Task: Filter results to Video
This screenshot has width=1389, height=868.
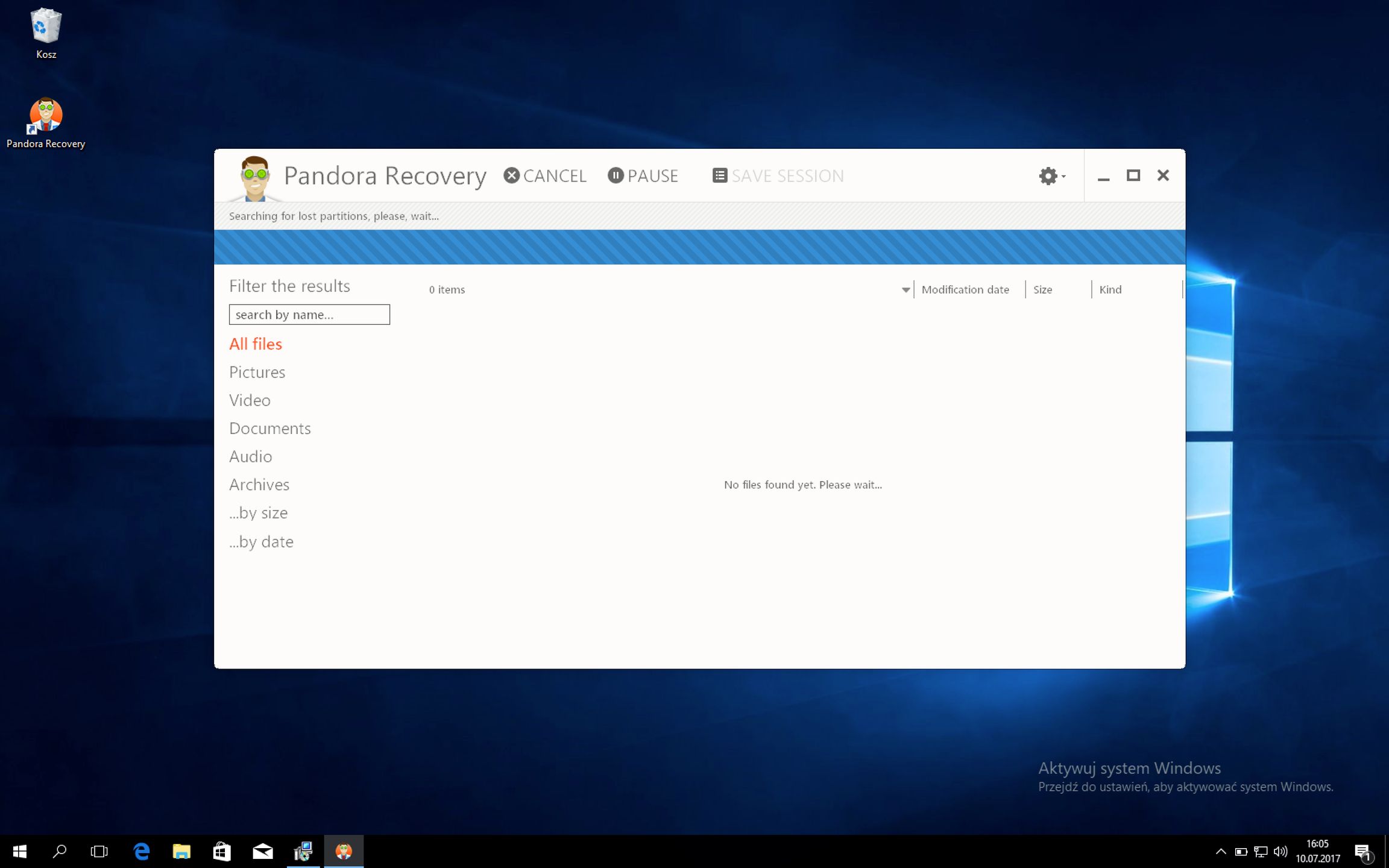Action: pyautogui.click(x=250, y=401)
